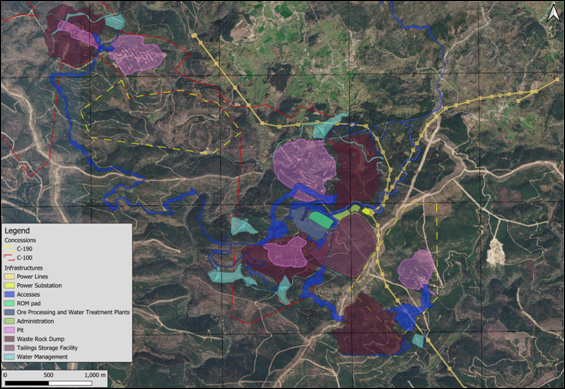Click the Tailings Storage Facility legend swatch

coord(9,348)
